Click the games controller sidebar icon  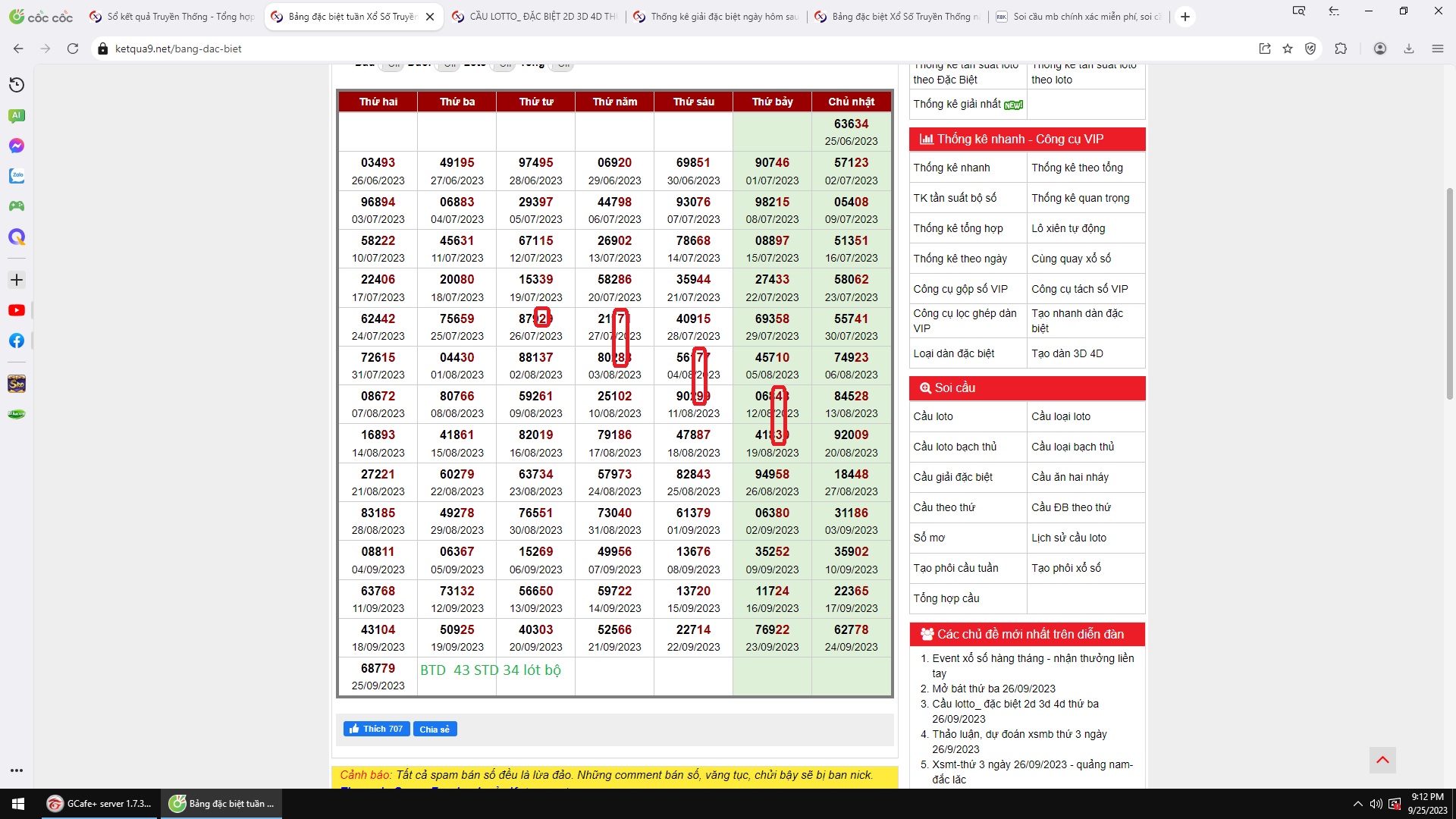(x=17, y=206)
